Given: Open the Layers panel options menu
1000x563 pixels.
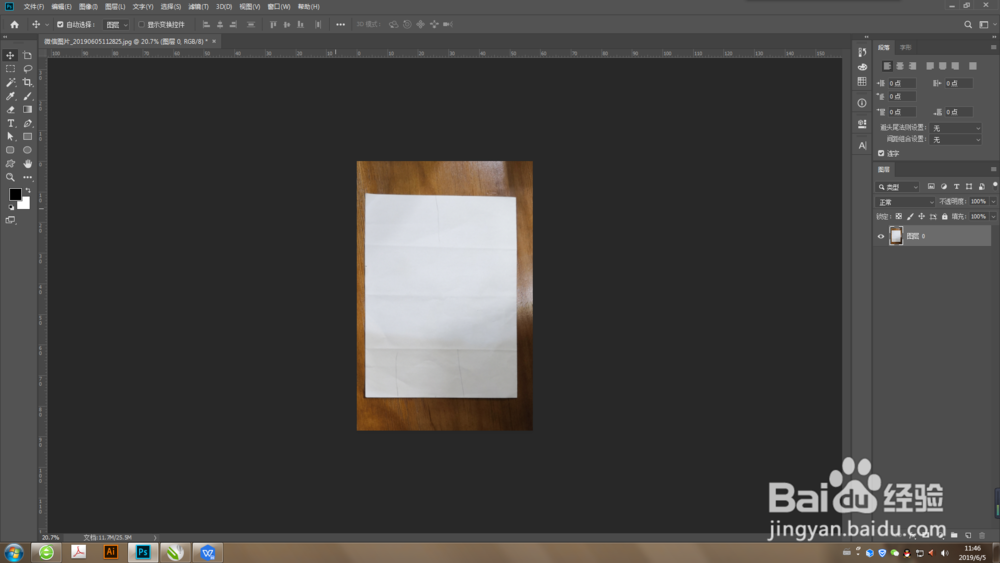Looking at the screenshot, I should (x=993, y=169).
